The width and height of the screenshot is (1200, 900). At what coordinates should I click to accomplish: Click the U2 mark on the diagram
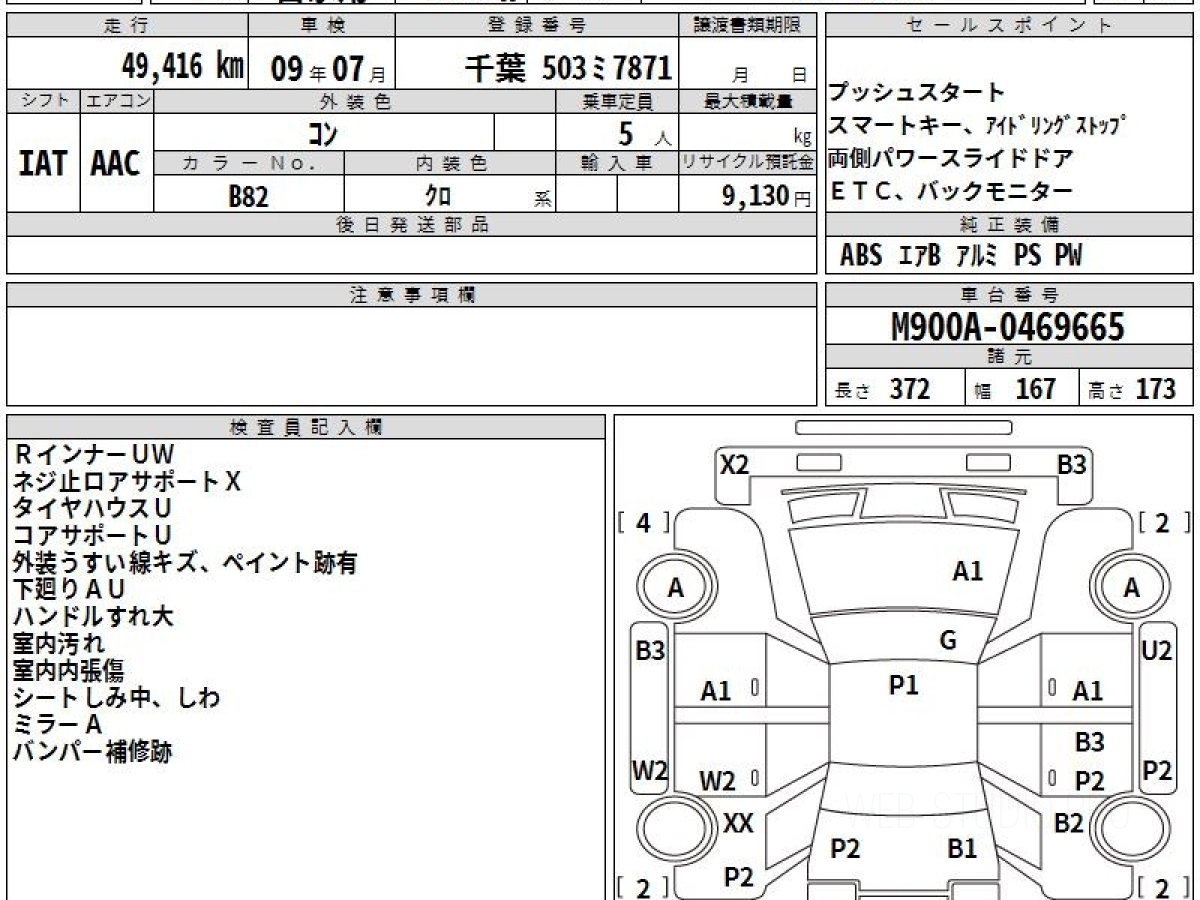coord(1157,650)
